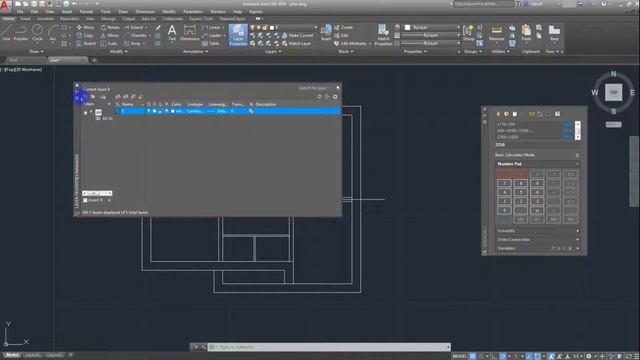Screen dimensions: 640x360
Task: Open the Annotation panel dropdown
Action: (196, 51)
